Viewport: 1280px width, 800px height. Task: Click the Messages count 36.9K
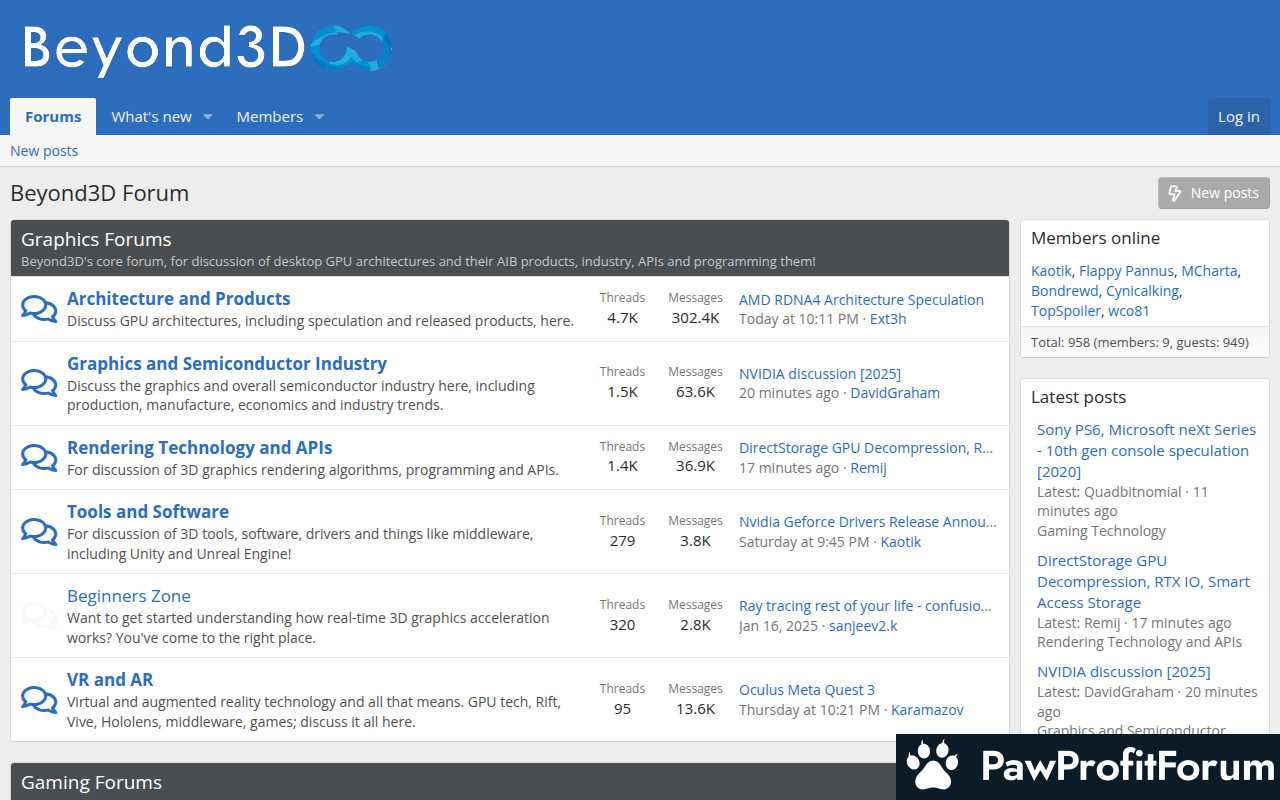tap(695, 466)
